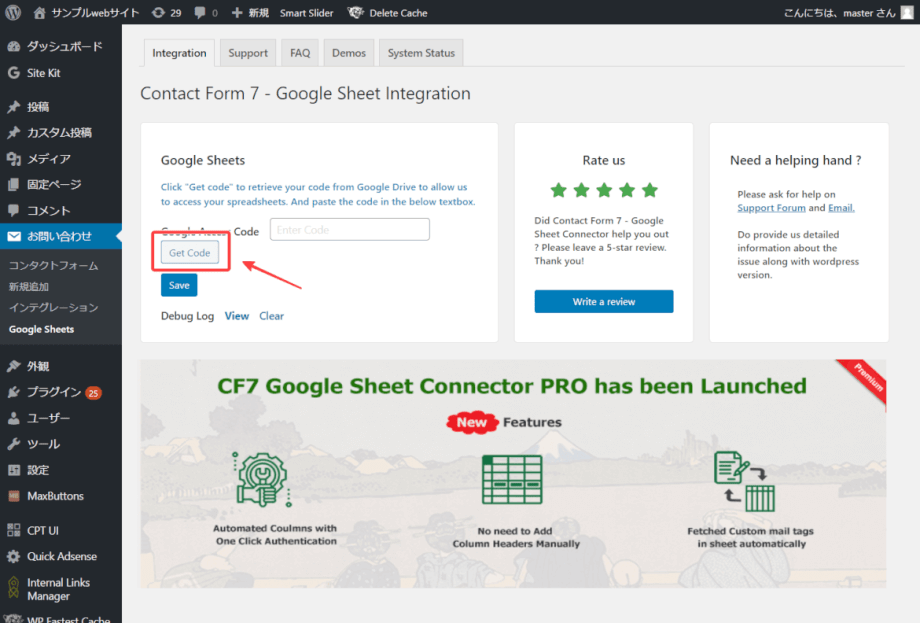Click the blue Save button
Screen dimensions: 920x623
pos(179,285)
